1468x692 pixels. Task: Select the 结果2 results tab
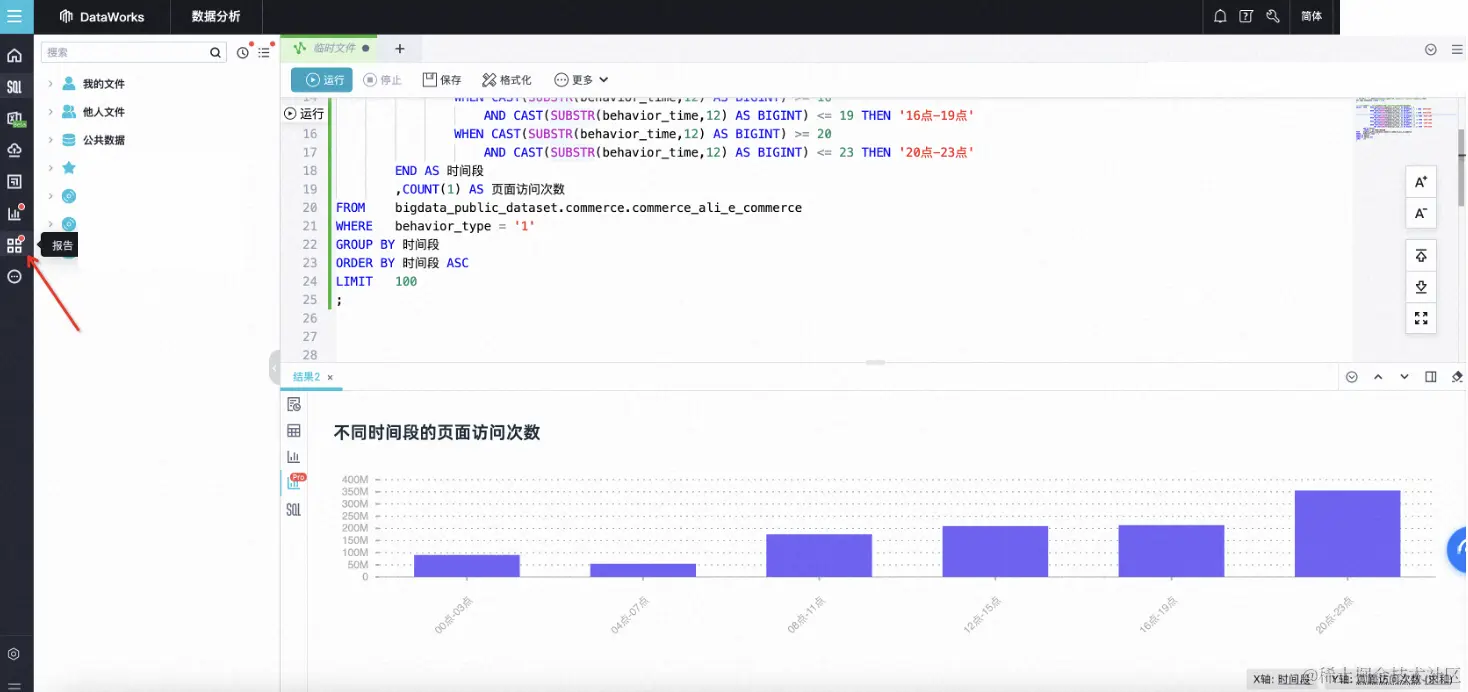(x=306, y=377)
